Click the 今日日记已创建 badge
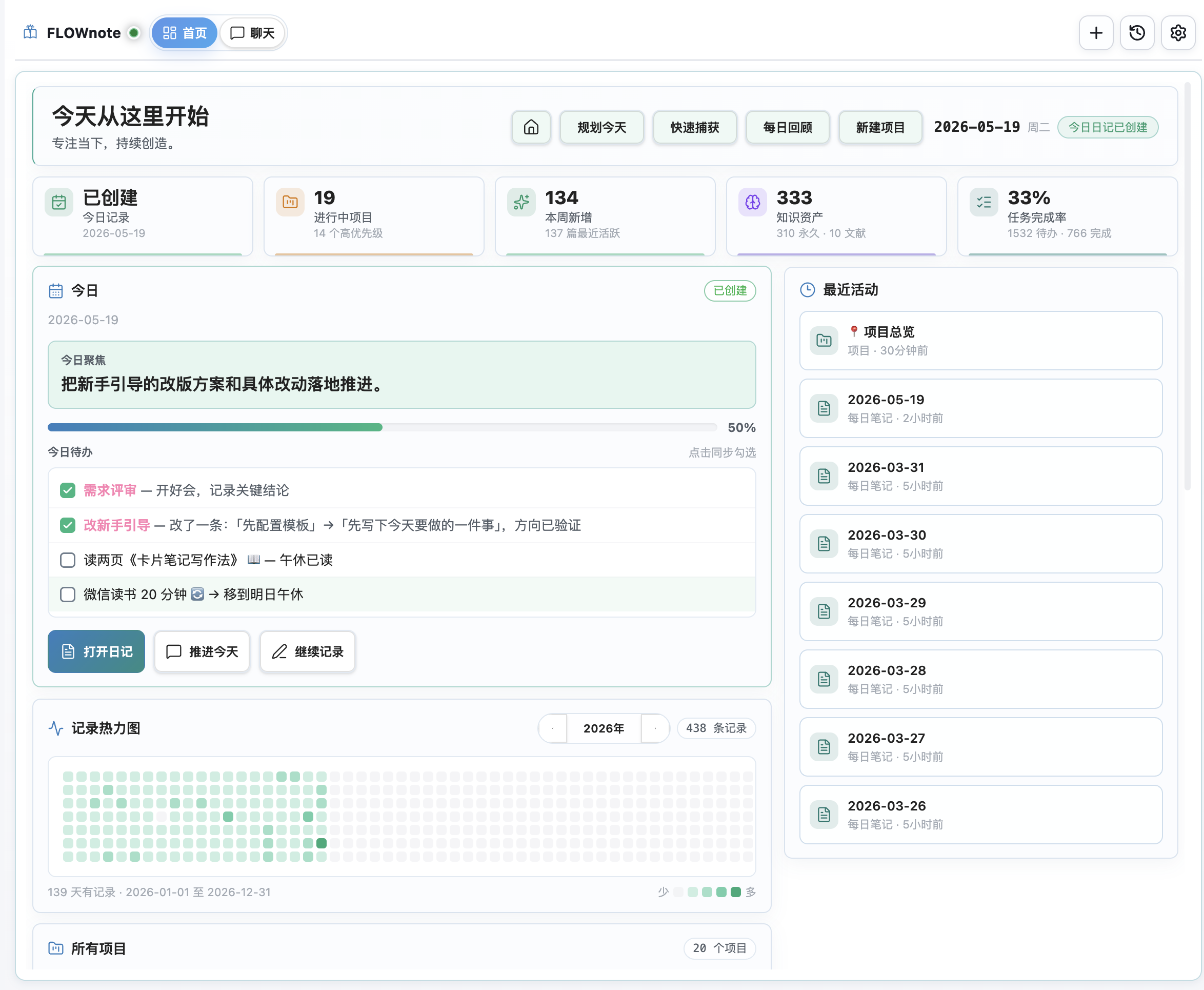This screenshot has height=990, width=1204. pyautogui.click(x=1107, y=127)
